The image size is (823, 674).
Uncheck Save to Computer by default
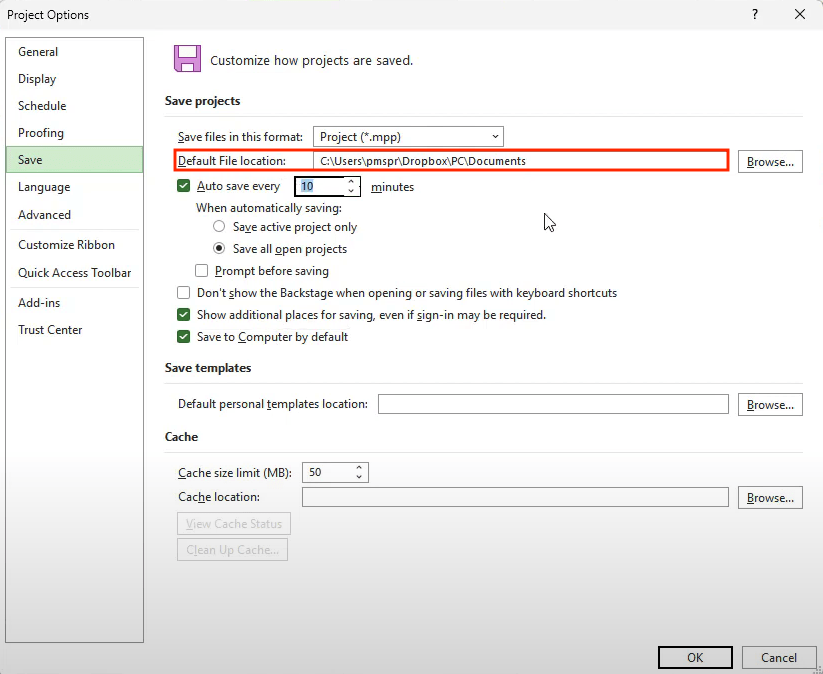(184, 337)
